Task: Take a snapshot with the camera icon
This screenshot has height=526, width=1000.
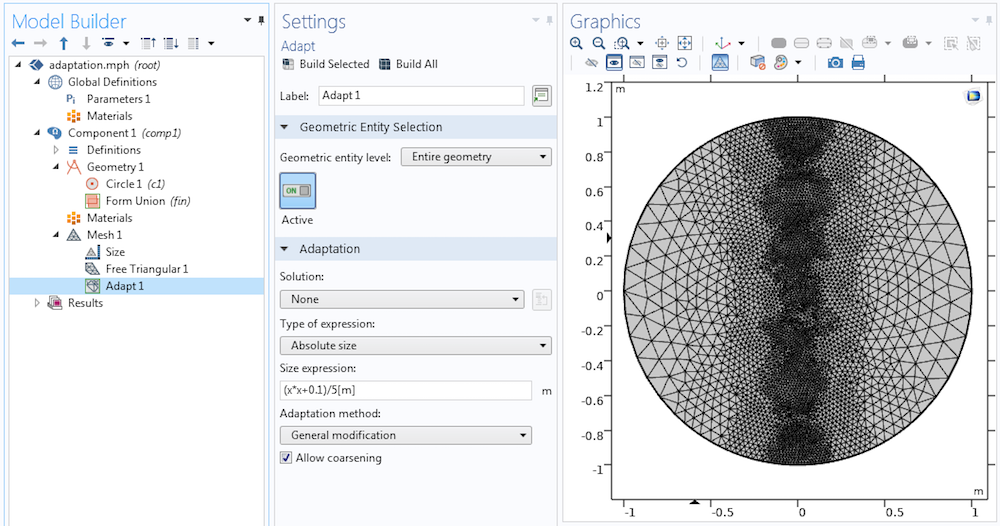Action: click(x=835, y=62)
